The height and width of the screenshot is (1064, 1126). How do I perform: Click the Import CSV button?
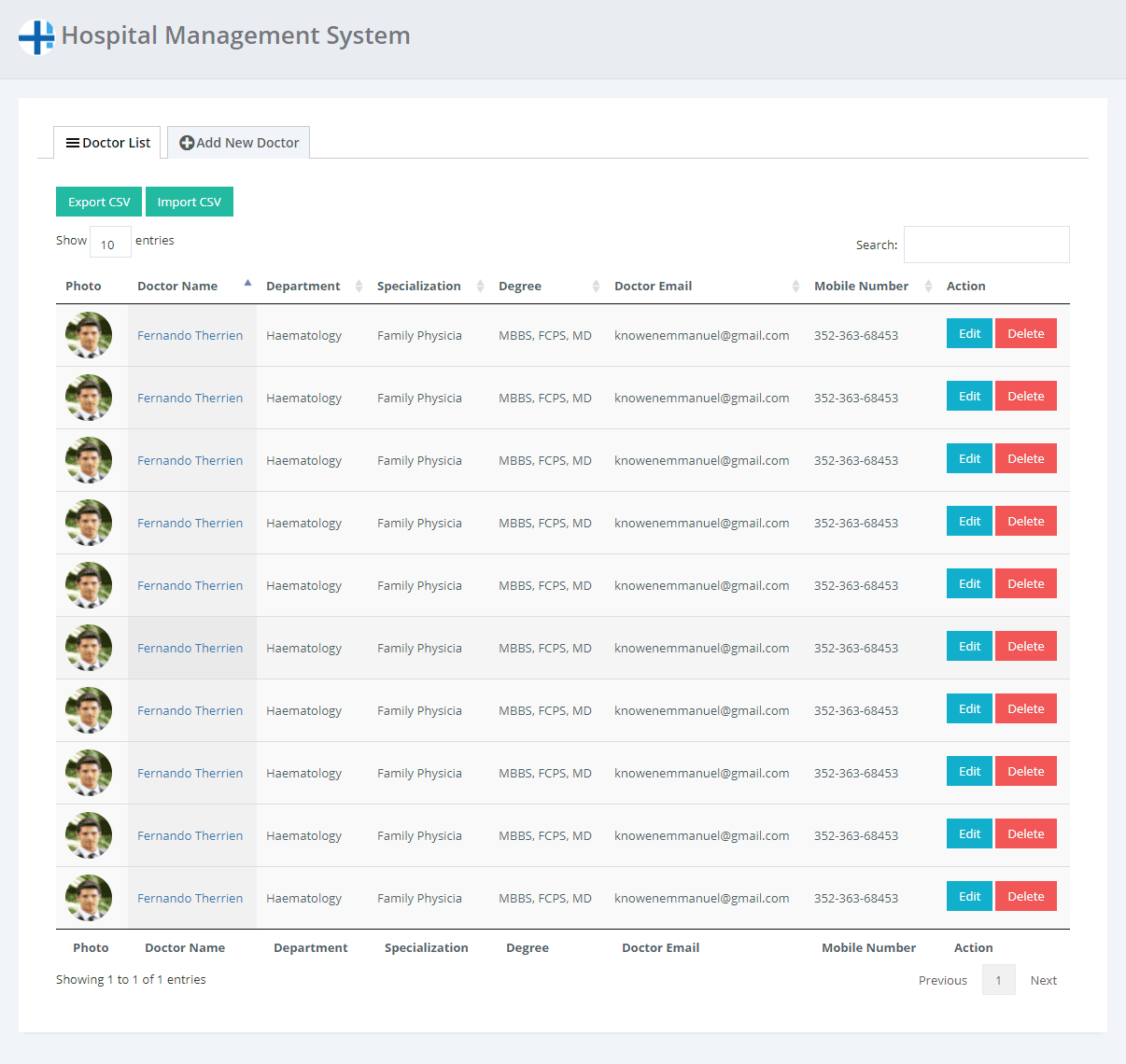point(190,202)
